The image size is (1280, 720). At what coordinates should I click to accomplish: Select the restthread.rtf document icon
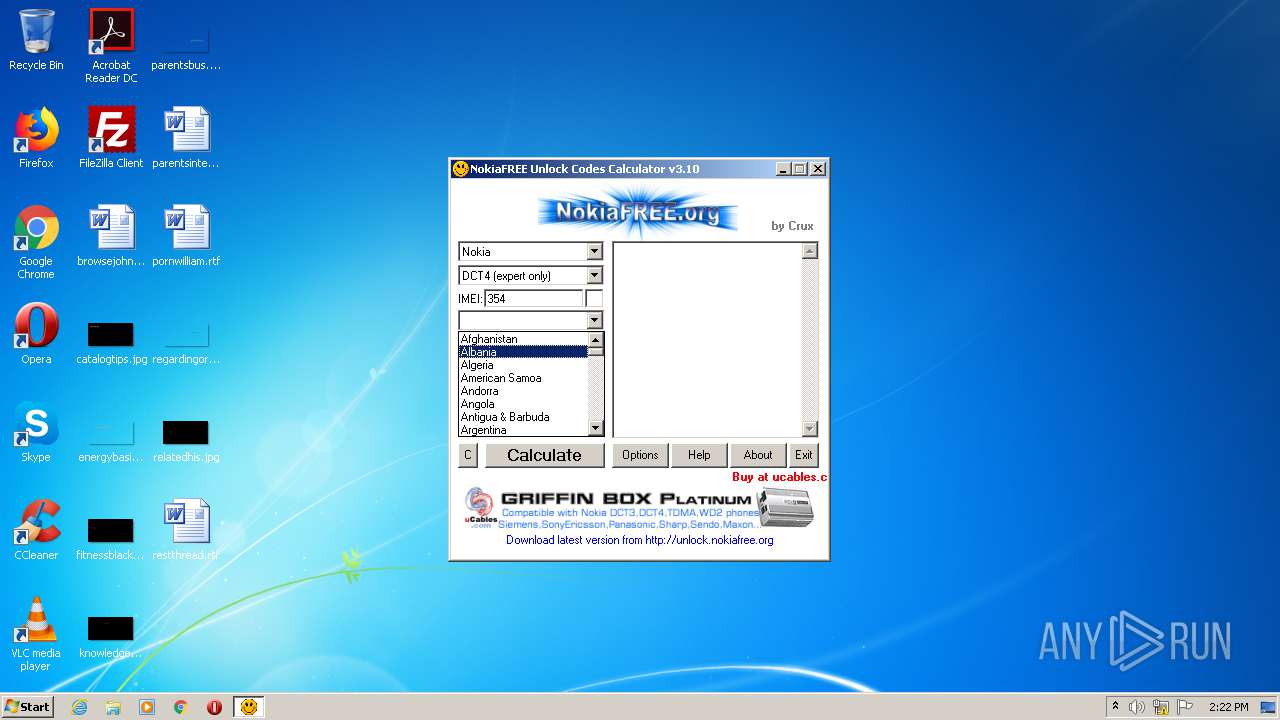pyautogui.click(x=186, y=530)
